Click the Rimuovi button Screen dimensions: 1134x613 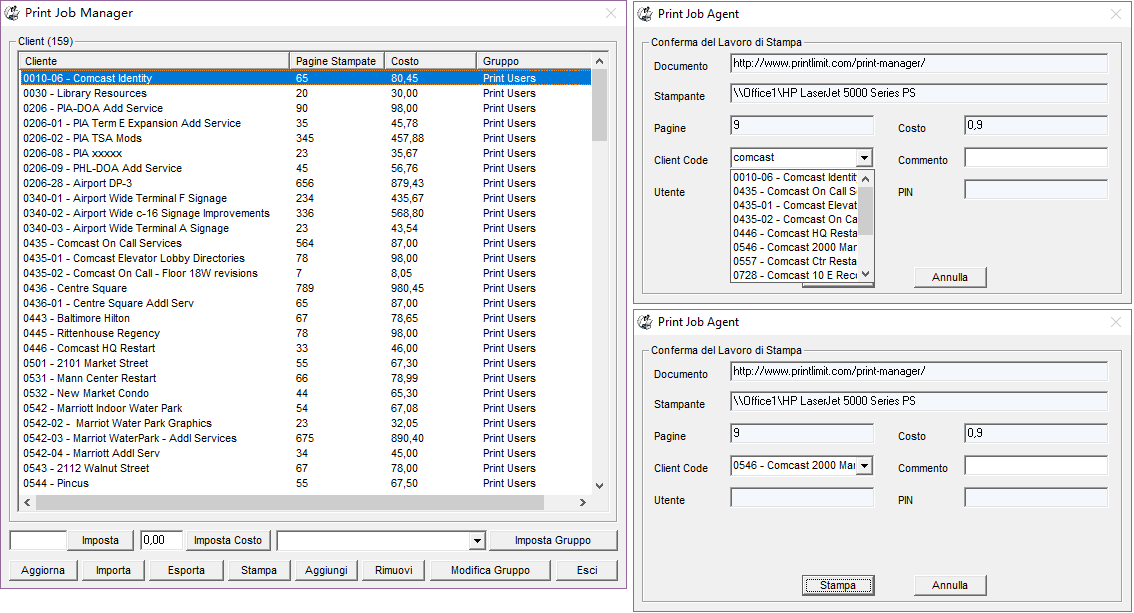[394, 570]
